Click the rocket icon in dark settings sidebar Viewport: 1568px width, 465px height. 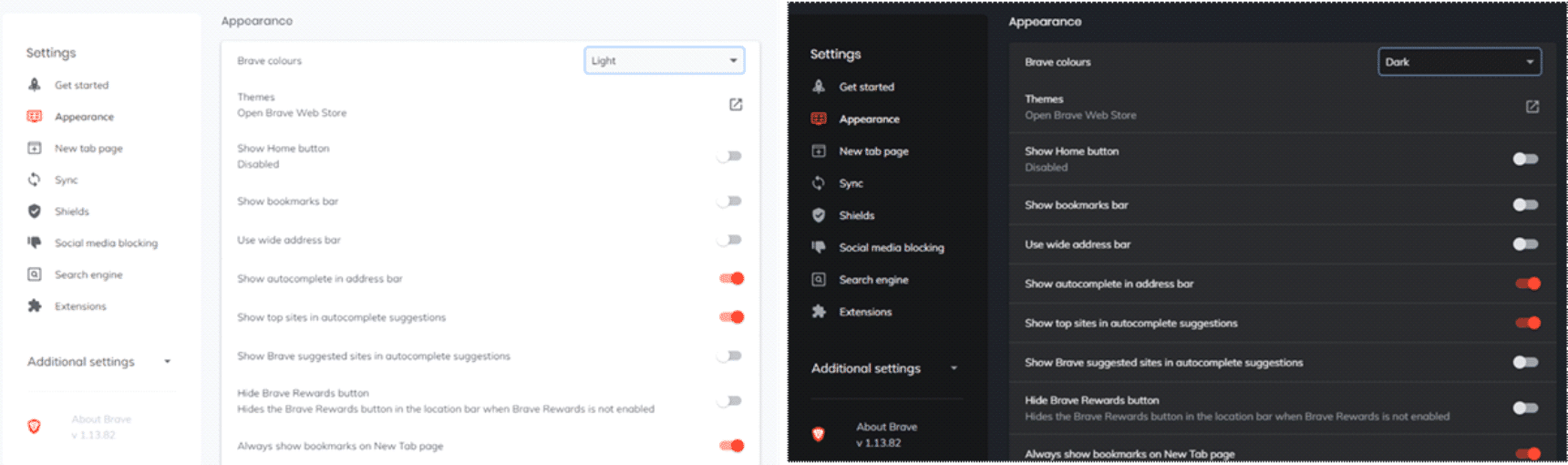(x=819, y=87)
